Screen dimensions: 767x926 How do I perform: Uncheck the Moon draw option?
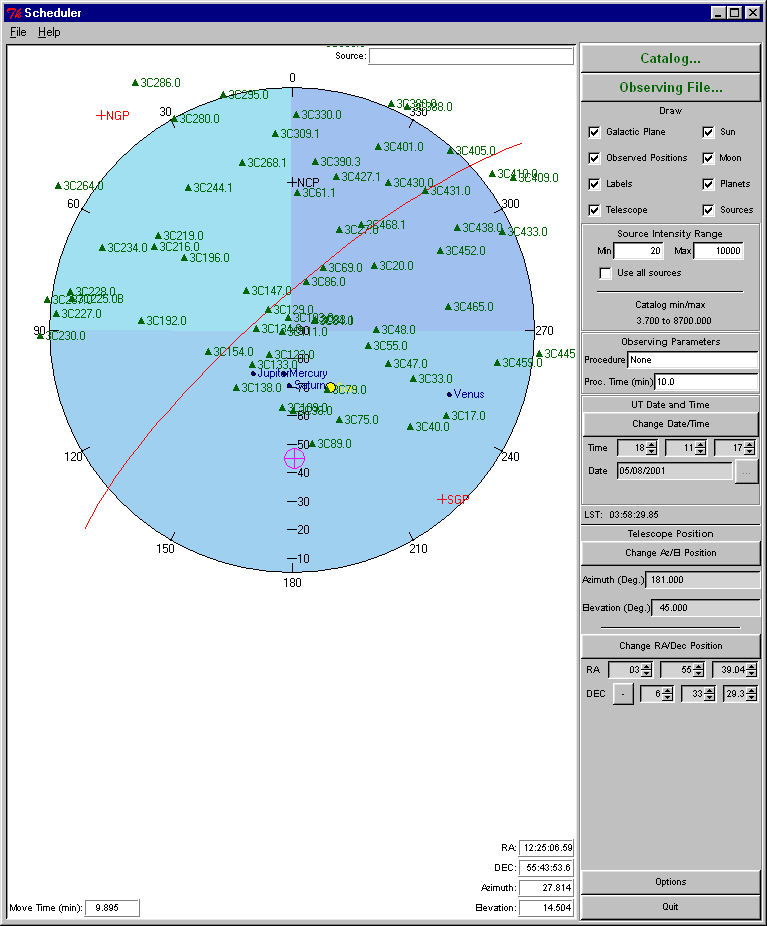pos(708,158)
